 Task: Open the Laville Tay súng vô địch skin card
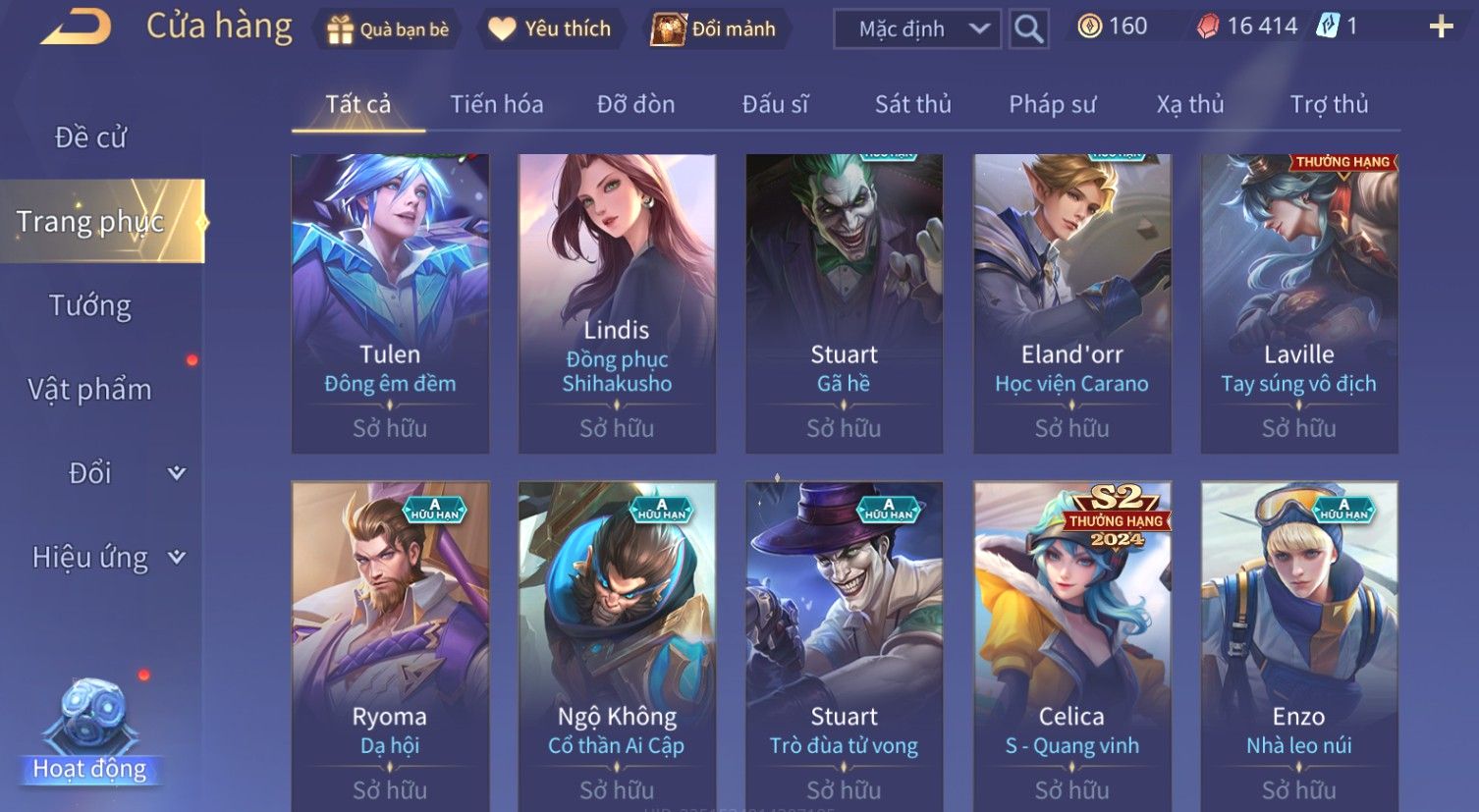1299,303
